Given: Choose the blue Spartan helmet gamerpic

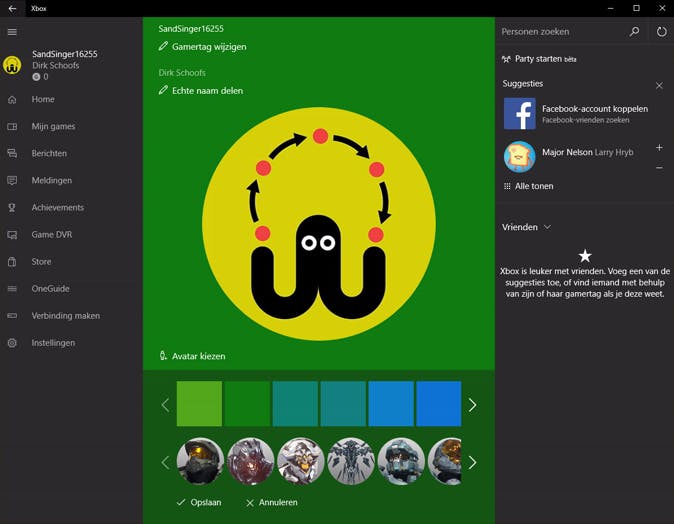Looking at the screenshot, I should pos(401,461).
